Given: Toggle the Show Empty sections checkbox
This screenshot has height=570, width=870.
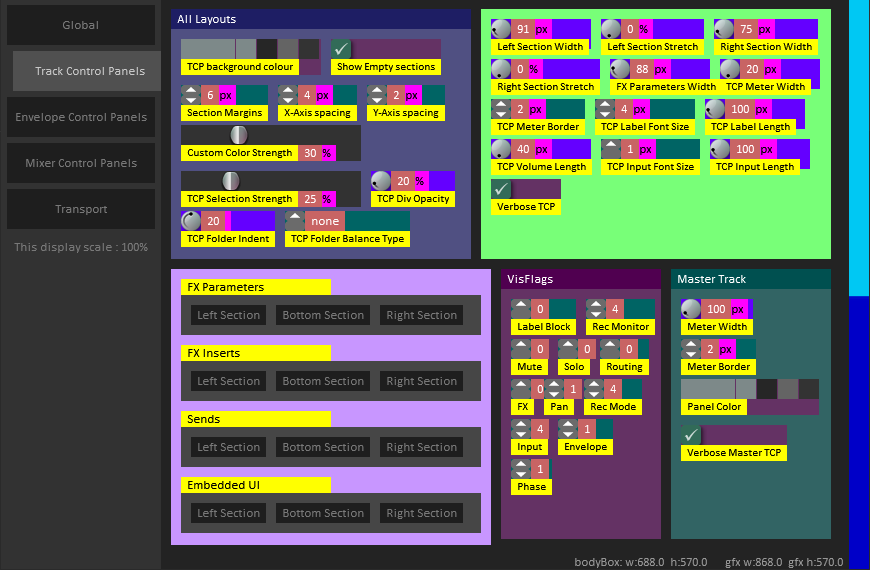Looking at the screenshot, I should pyautogui.click(x=341, y=49).
